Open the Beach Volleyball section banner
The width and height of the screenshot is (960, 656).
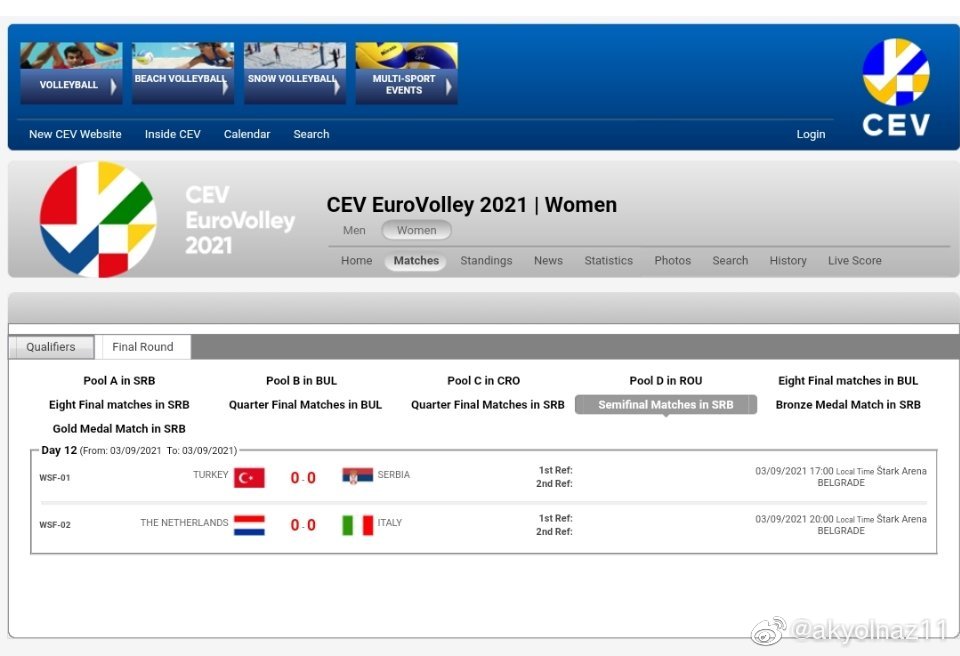pos(182,73)
